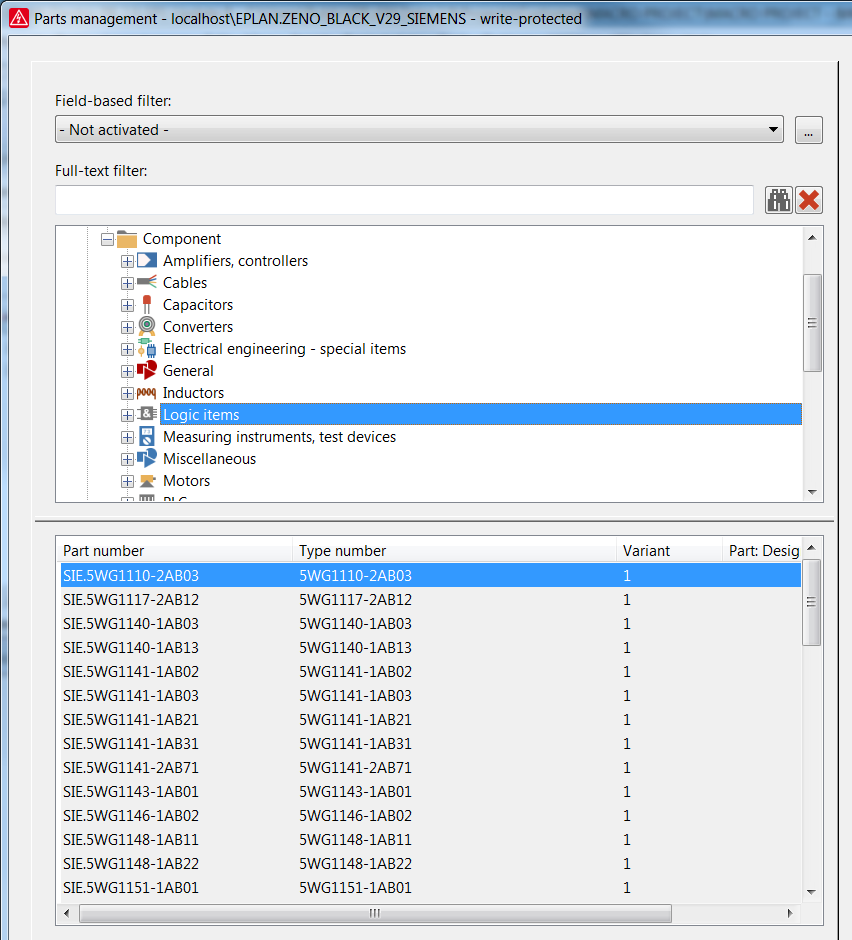Click the EPLAN app icon in title bar
852x940 pixels.
(x=19, y=18)
